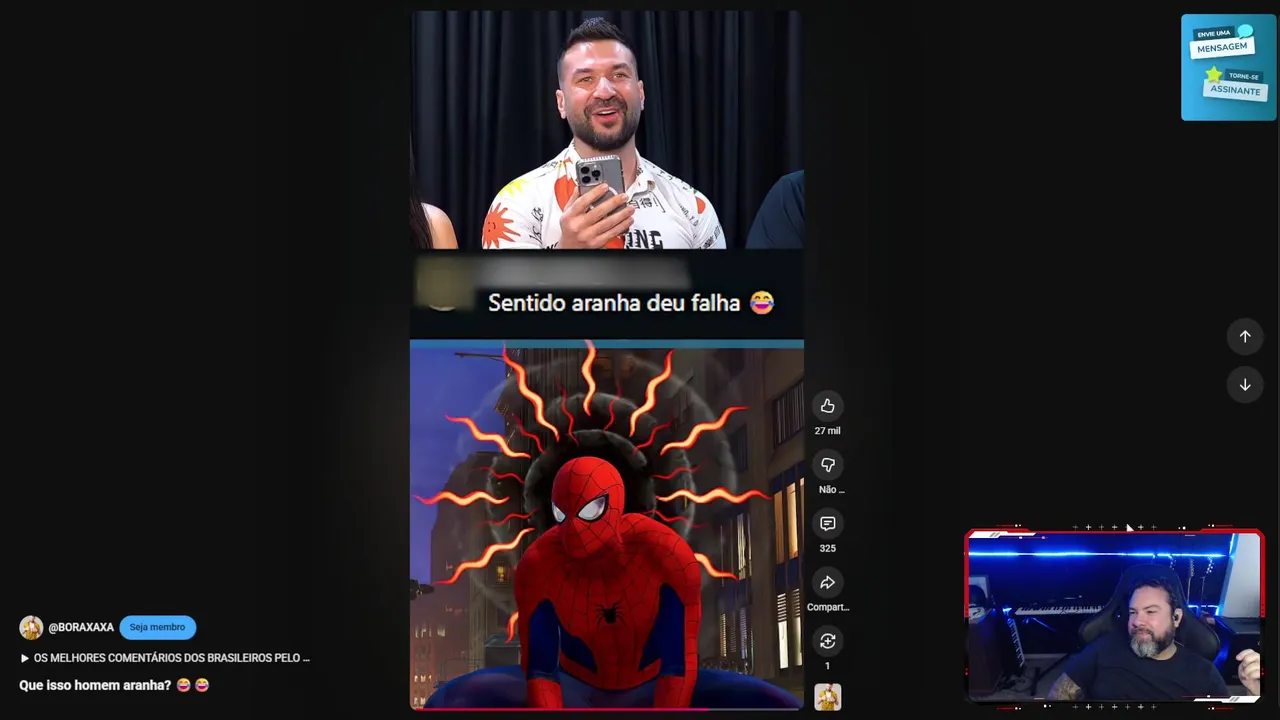
Task: Dislike the Short with thumbs down icon
Action: coord(827,465)
